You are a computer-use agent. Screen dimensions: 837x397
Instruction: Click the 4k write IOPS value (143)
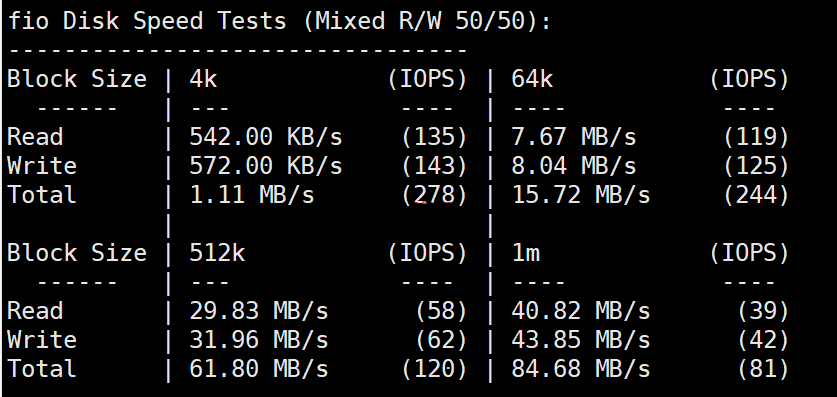434,166
